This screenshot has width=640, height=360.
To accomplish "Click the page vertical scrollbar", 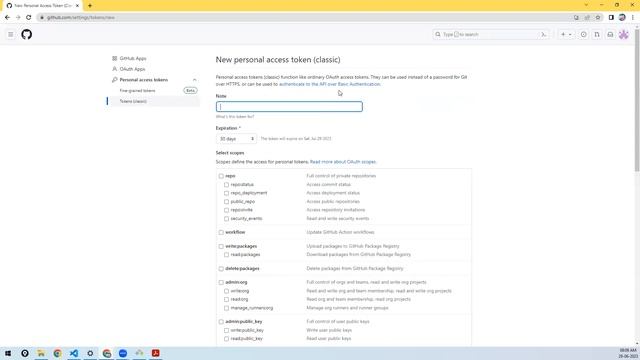I will tap(637, 100).
